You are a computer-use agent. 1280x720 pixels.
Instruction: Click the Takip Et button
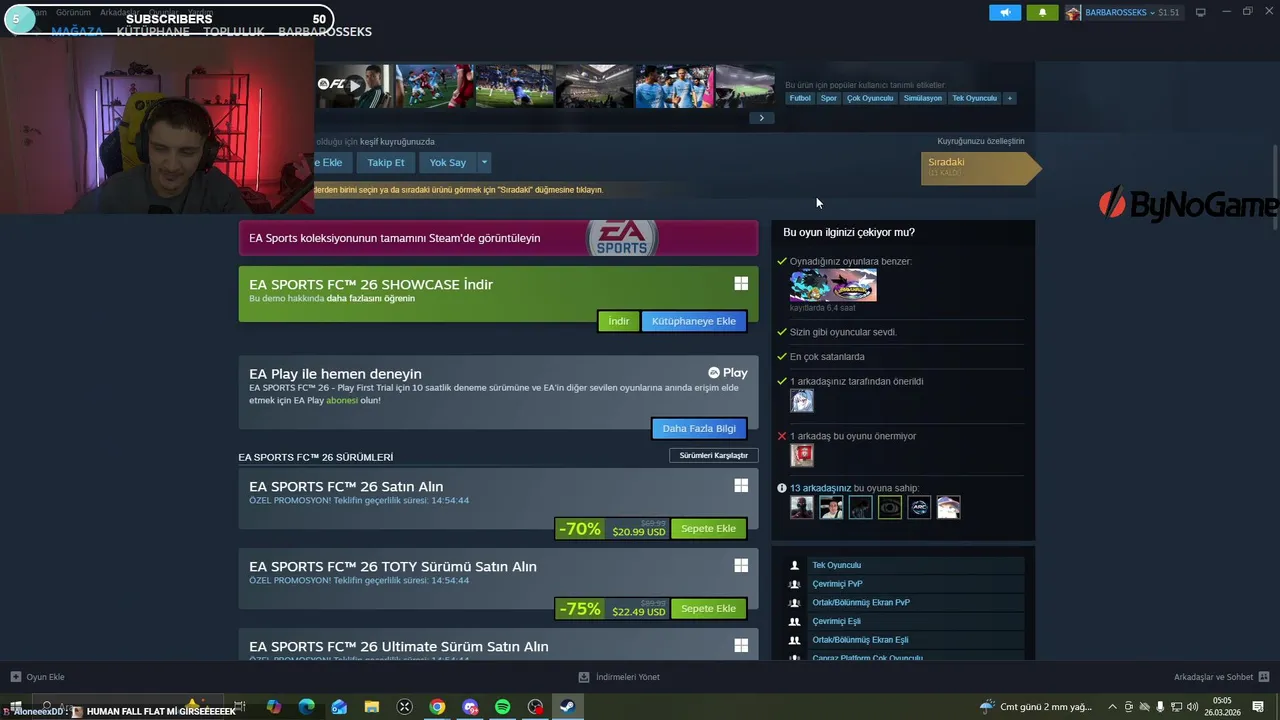coord(386,162)
